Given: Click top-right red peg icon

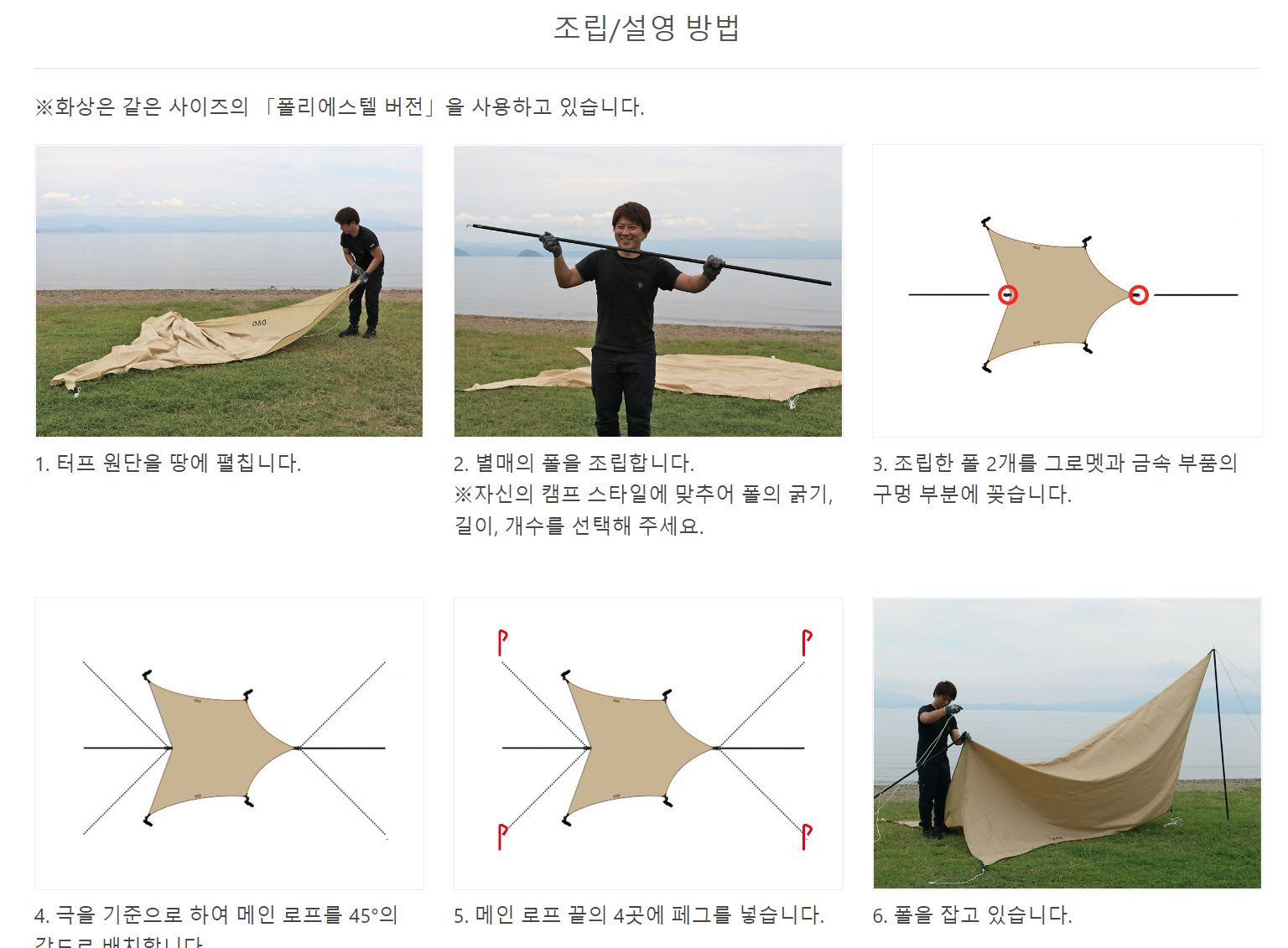Looking at the screenshot, I should (807, 643).
